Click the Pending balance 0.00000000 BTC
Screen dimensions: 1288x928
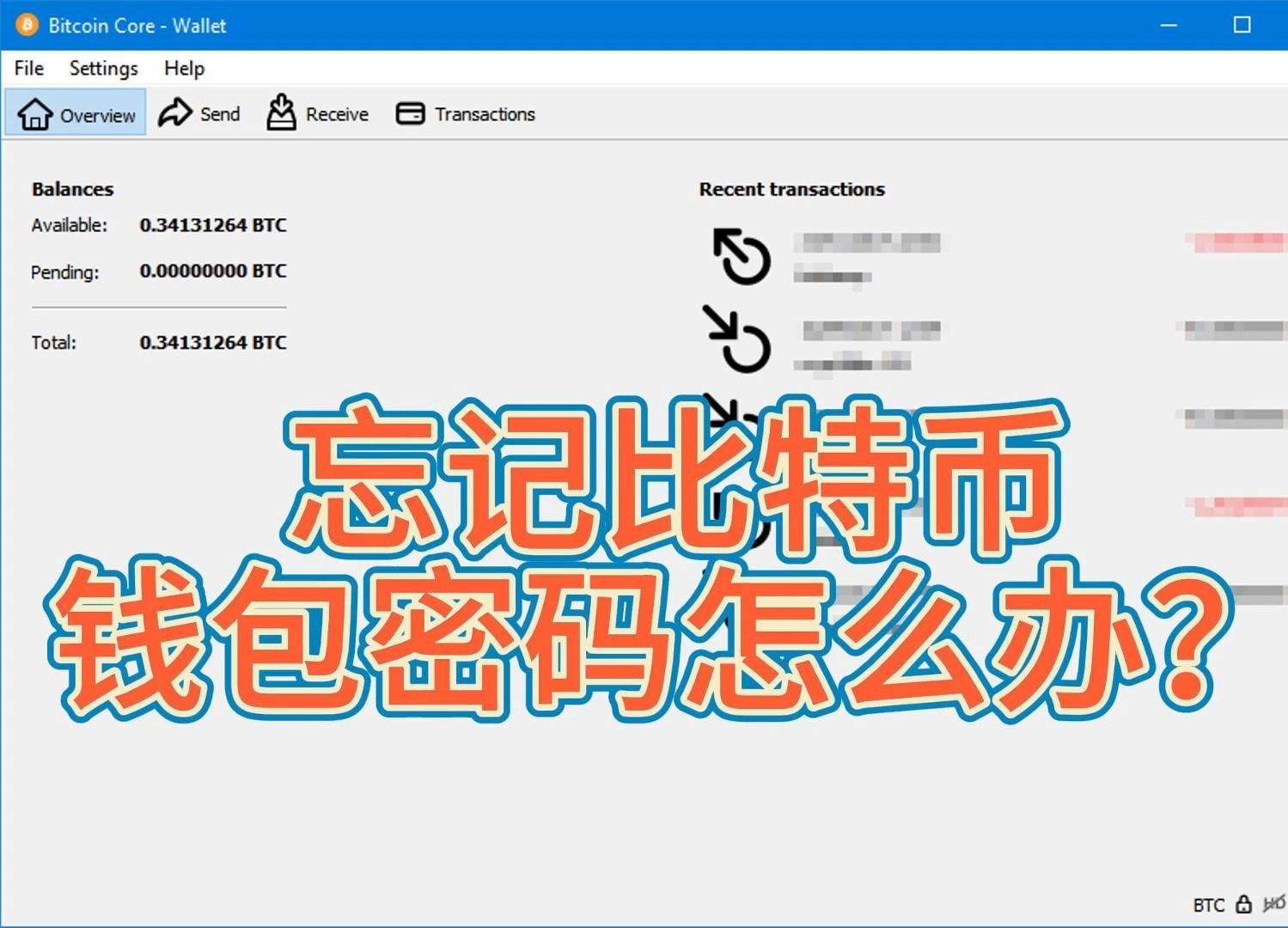coord(213,271)
